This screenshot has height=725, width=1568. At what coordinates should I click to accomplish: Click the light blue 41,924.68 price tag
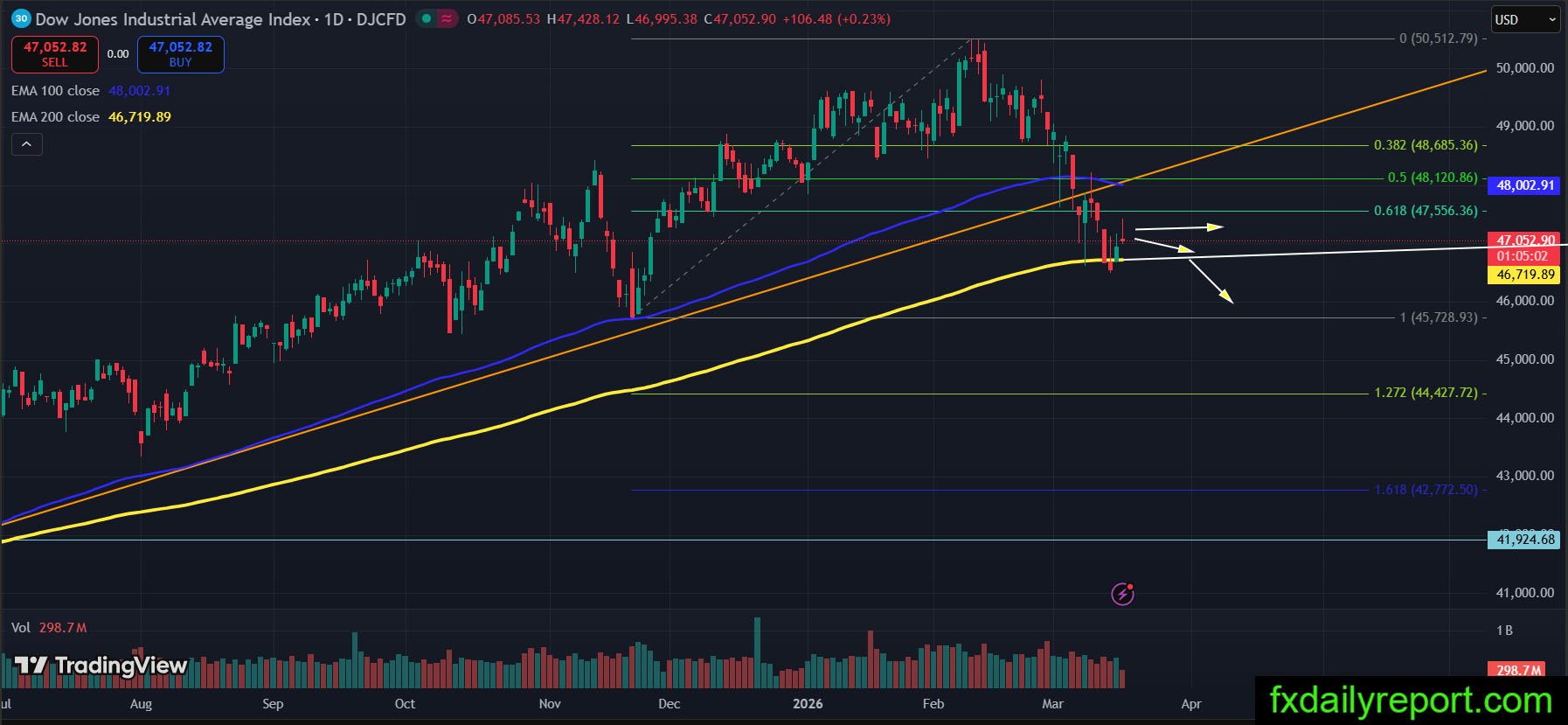1525,540
